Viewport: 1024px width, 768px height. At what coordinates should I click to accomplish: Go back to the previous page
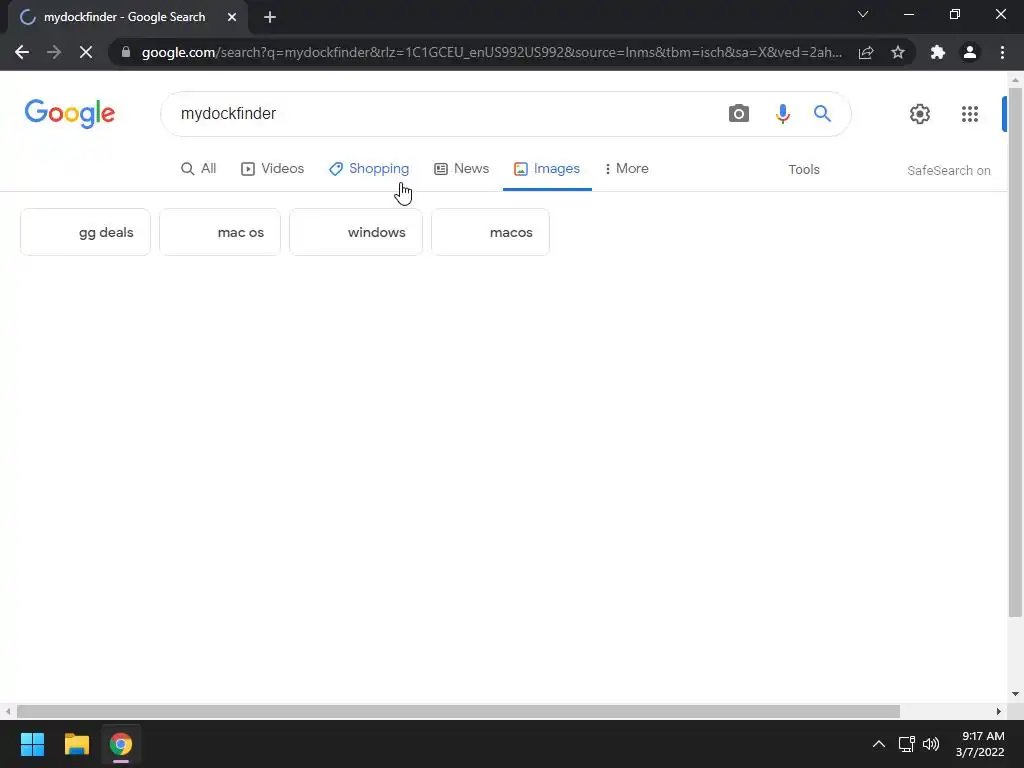tap(22, 52)
